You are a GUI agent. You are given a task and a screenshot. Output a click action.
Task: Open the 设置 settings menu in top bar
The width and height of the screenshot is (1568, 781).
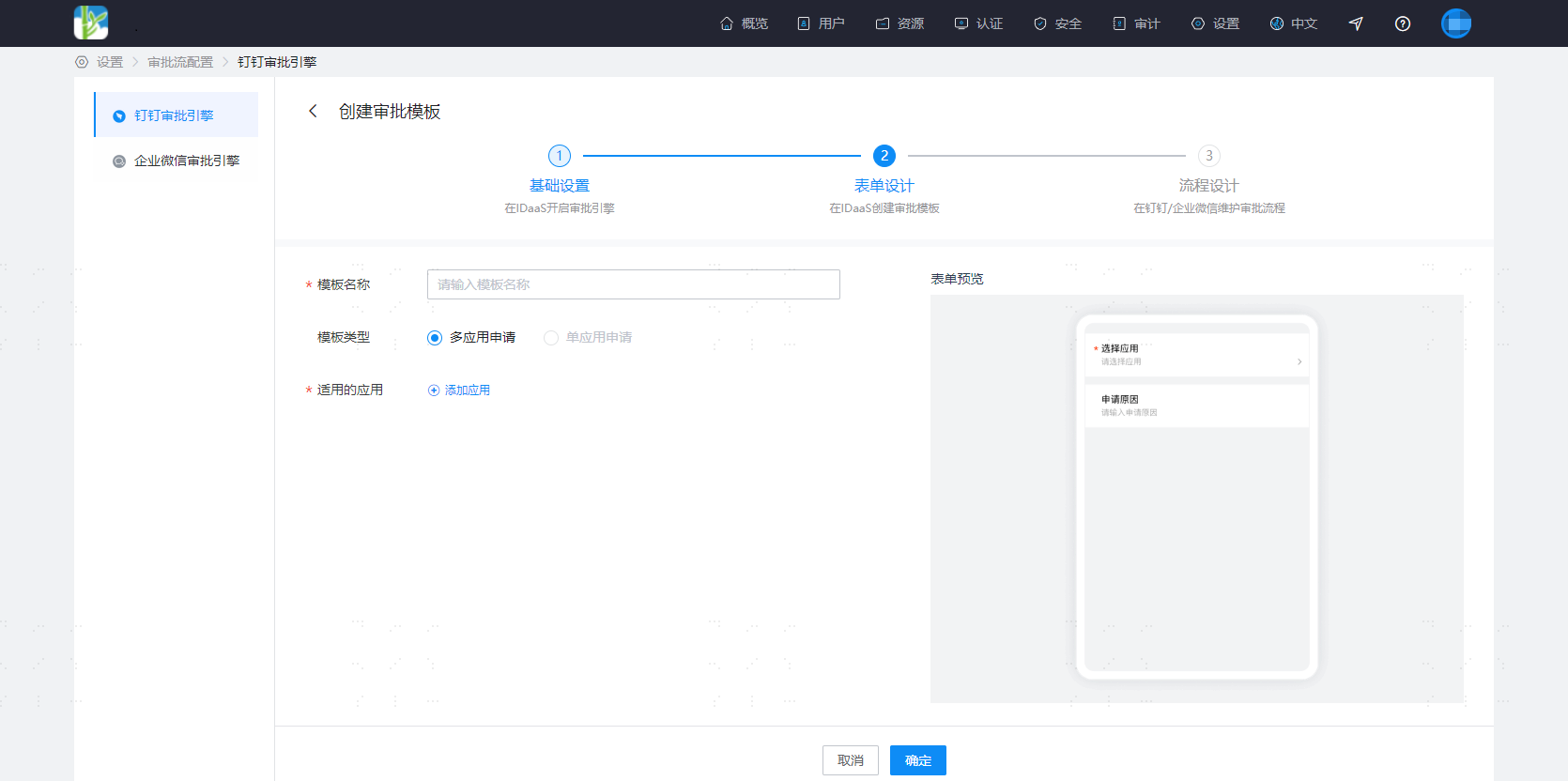(x=1215, y=23)
